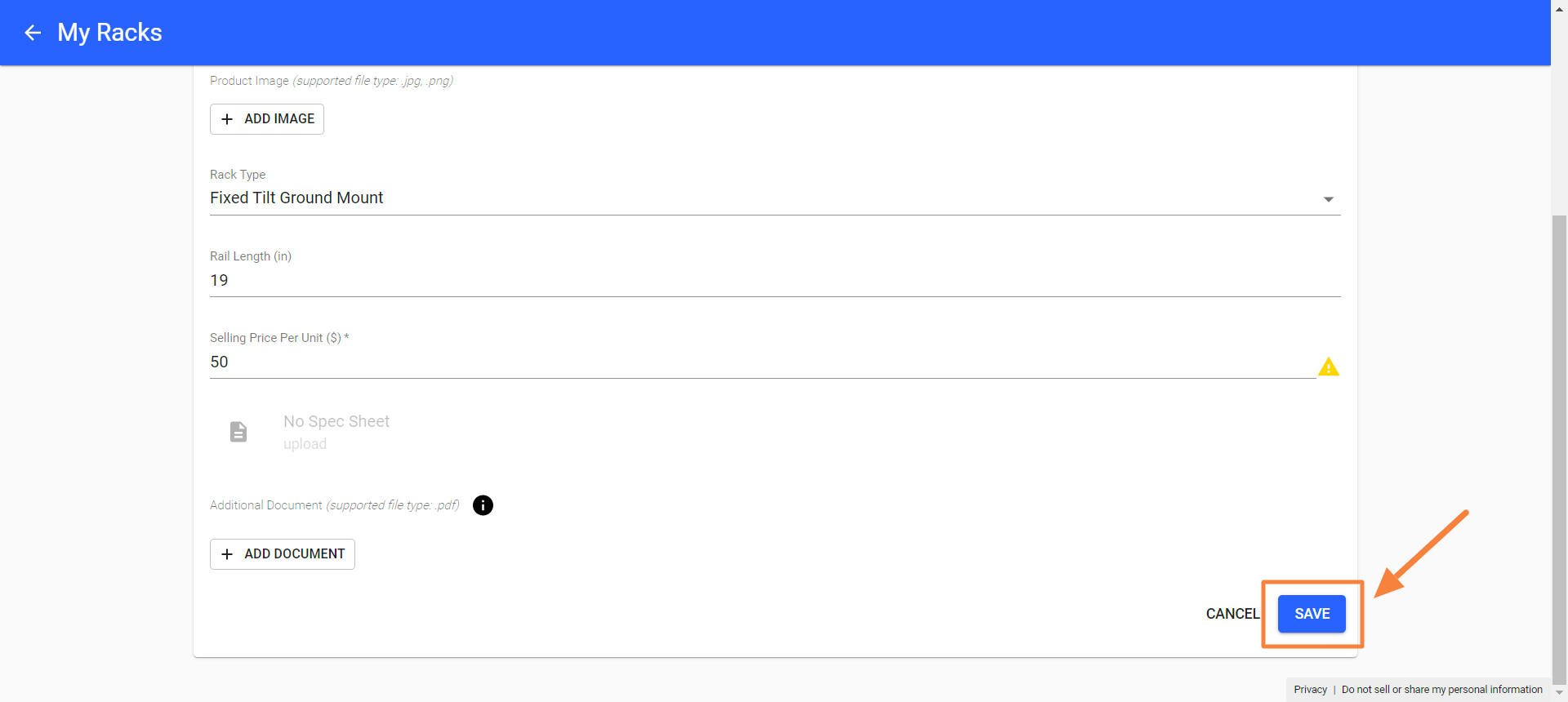The height and width of the screenshot is (702, 1568).
Task: Click the back arrow icon
Action: [33, 33]
